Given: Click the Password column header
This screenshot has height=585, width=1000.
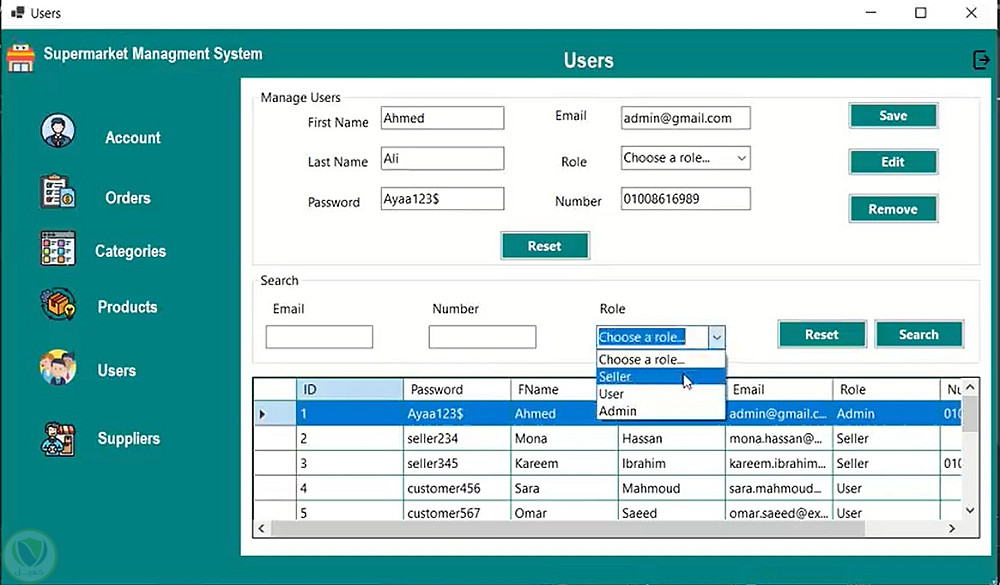Looking at the screenshot, I should tap(457, 389).
